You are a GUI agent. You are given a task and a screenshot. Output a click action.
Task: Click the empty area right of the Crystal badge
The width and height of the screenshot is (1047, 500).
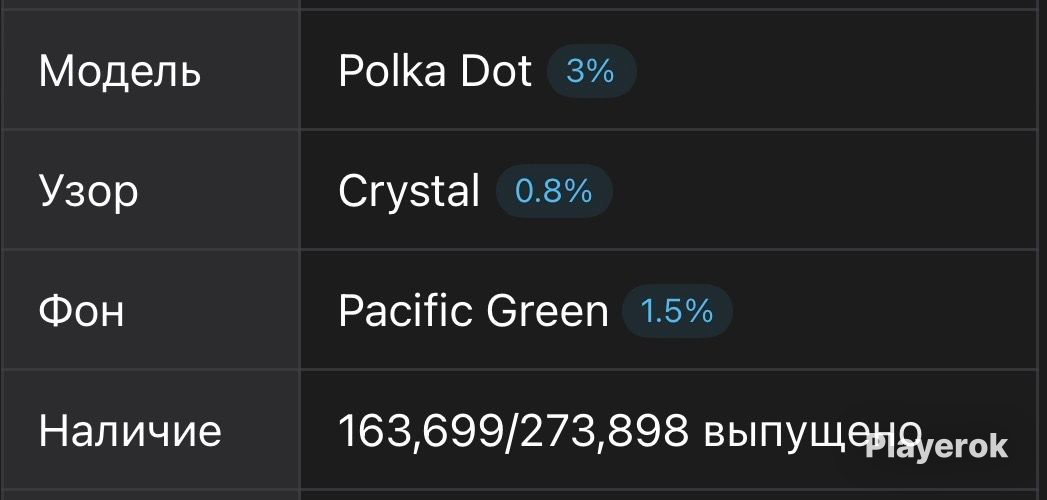click(x=828, y=192)
